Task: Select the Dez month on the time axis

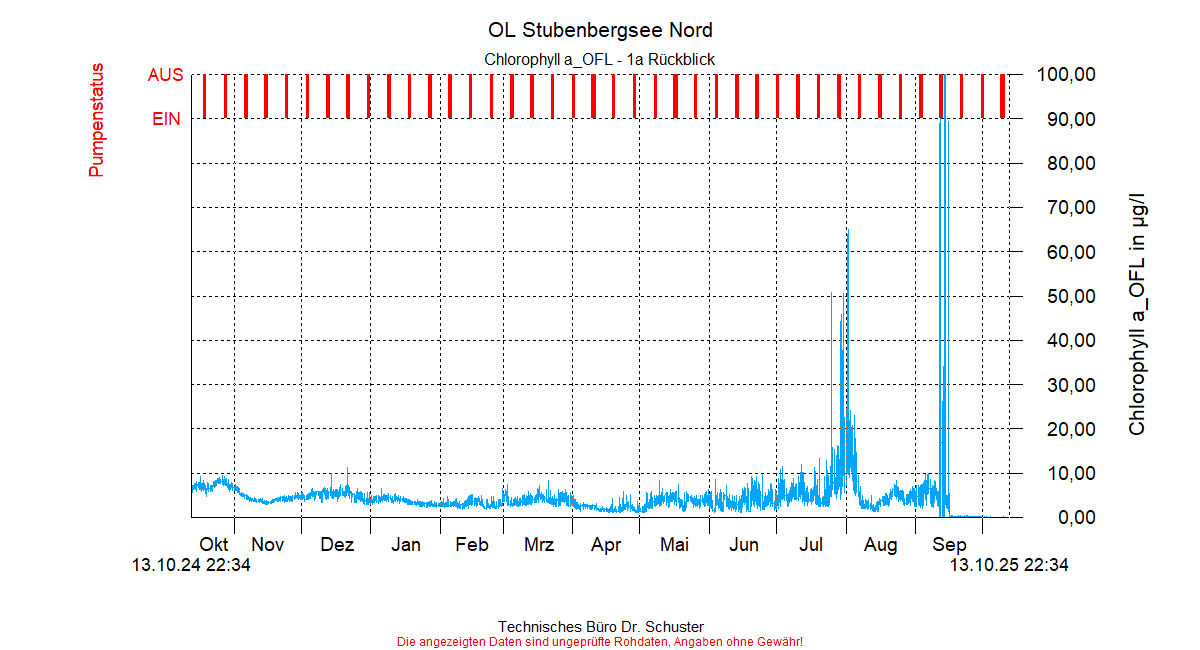Action: pos(337,545)
